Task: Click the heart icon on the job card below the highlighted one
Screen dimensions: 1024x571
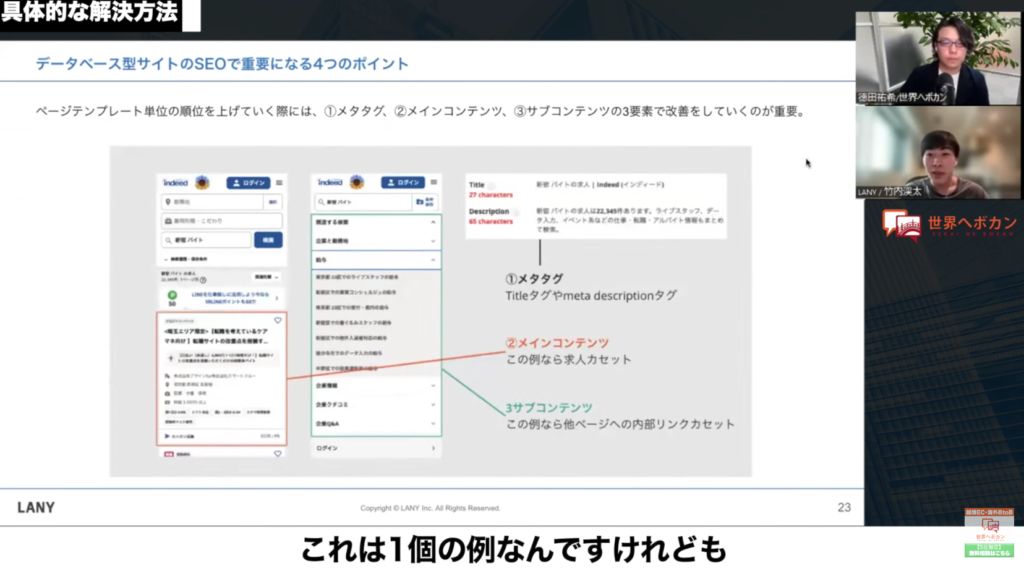Action: 278,453
